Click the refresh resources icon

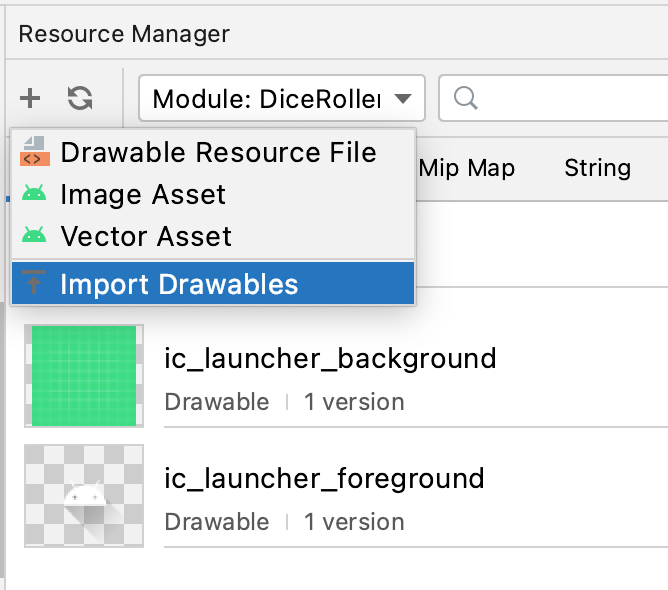[80, 98]
